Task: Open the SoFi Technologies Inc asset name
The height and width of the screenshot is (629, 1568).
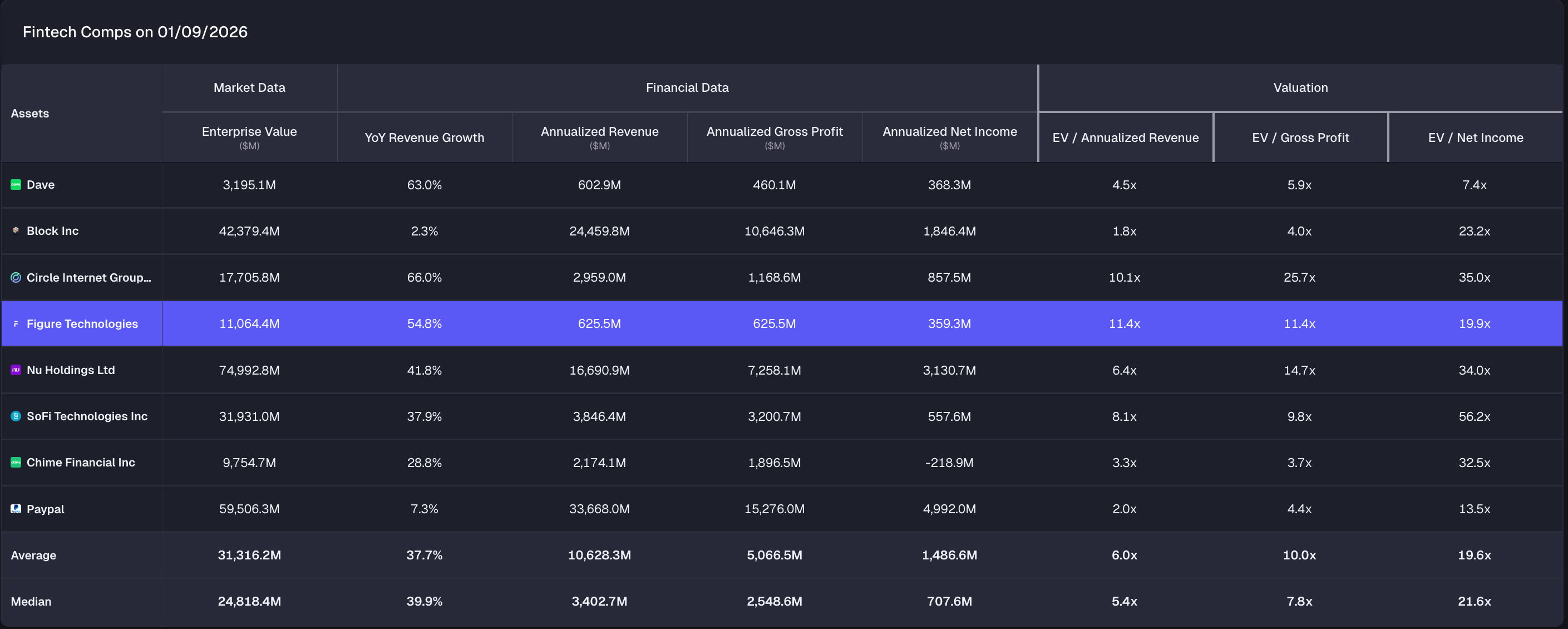Action: pos(87,416)
